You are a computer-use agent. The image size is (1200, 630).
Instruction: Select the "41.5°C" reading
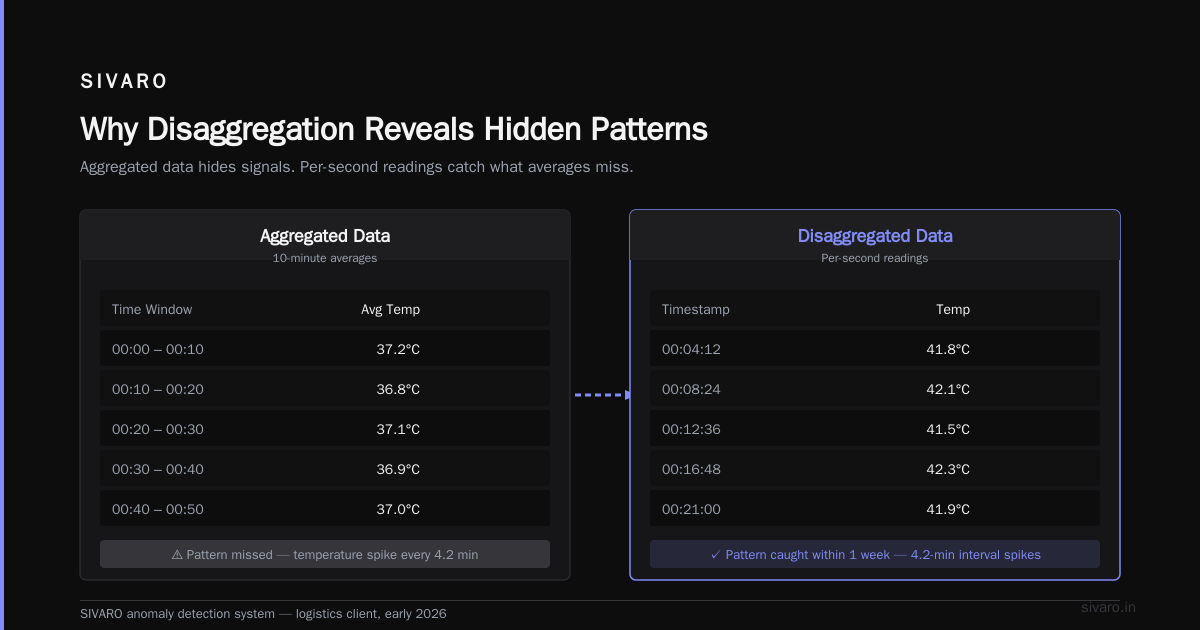point(948,429)
